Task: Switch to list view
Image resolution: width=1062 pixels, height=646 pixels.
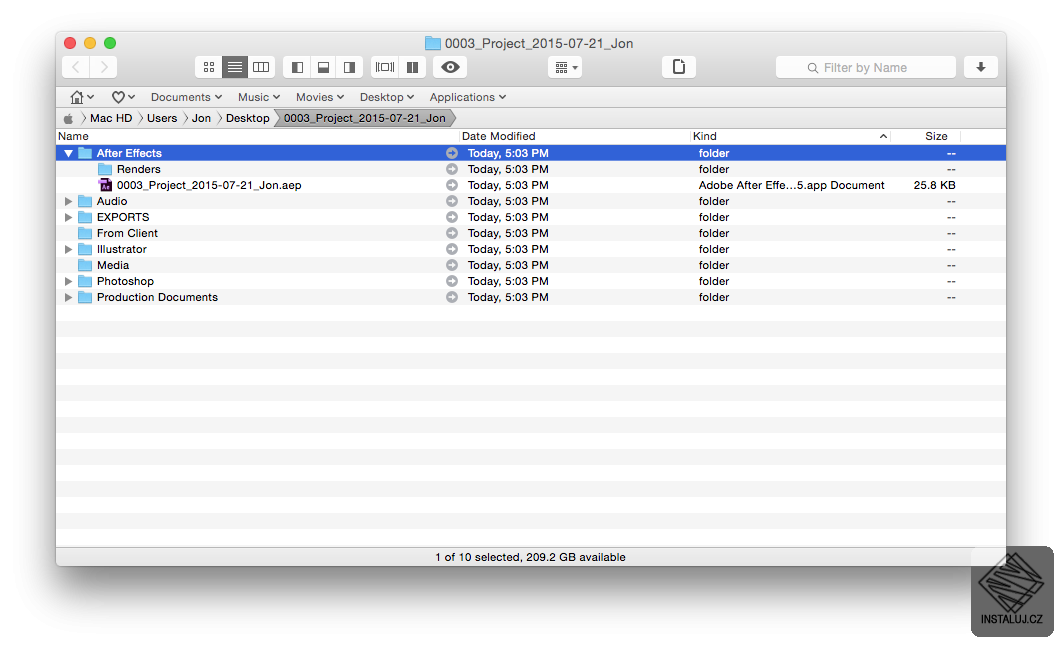Action: [x=235, y=67]
